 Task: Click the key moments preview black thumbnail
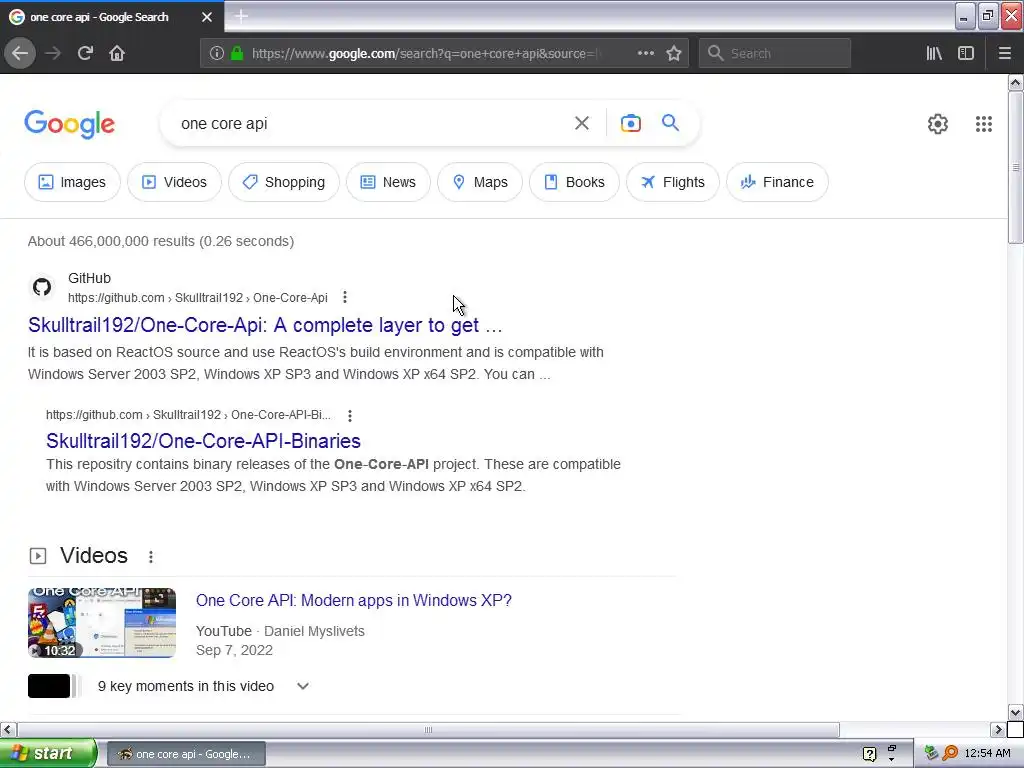(x=49, y=686)
